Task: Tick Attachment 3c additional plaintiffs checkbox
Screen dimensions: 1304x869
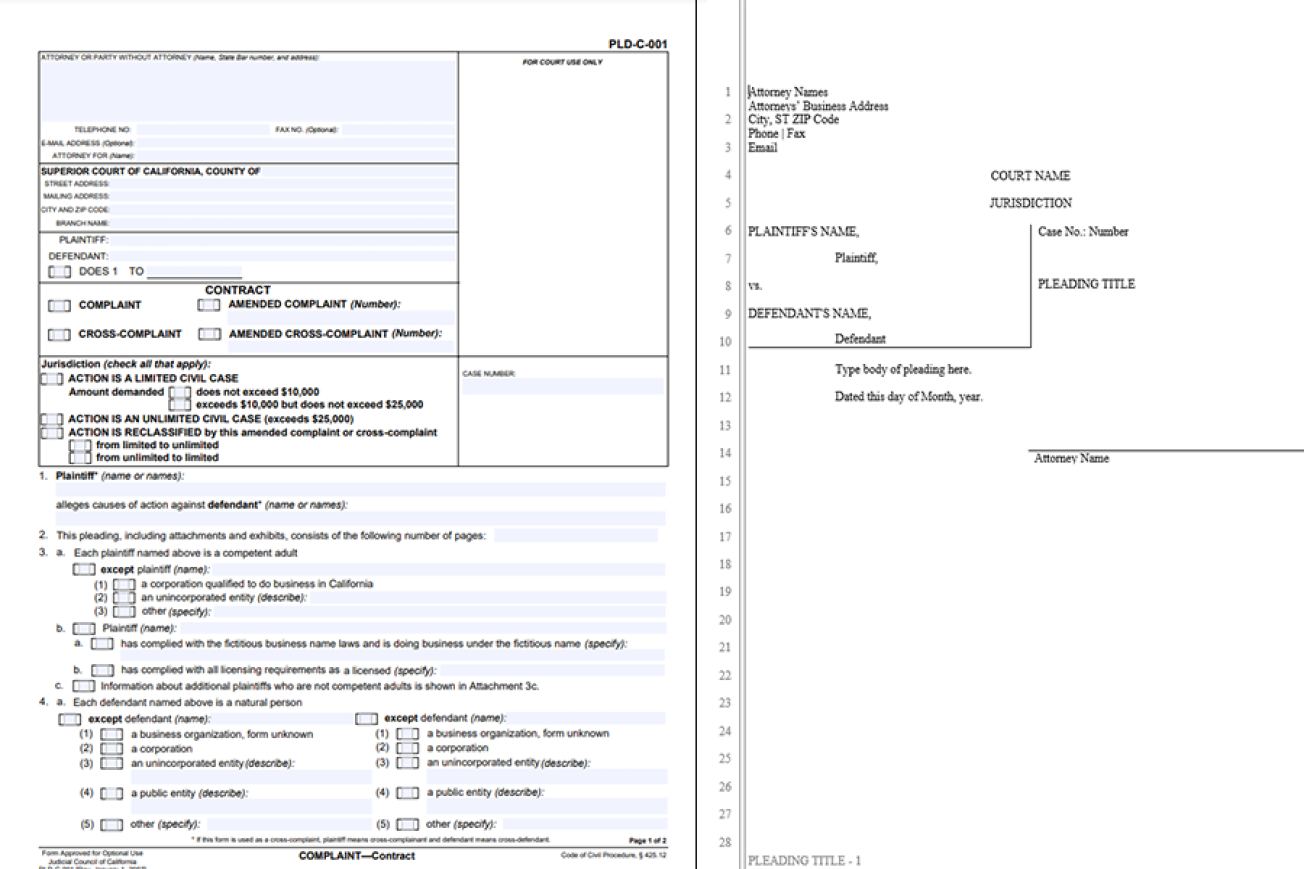Action: pyautogui.click(x=84, y=686)
